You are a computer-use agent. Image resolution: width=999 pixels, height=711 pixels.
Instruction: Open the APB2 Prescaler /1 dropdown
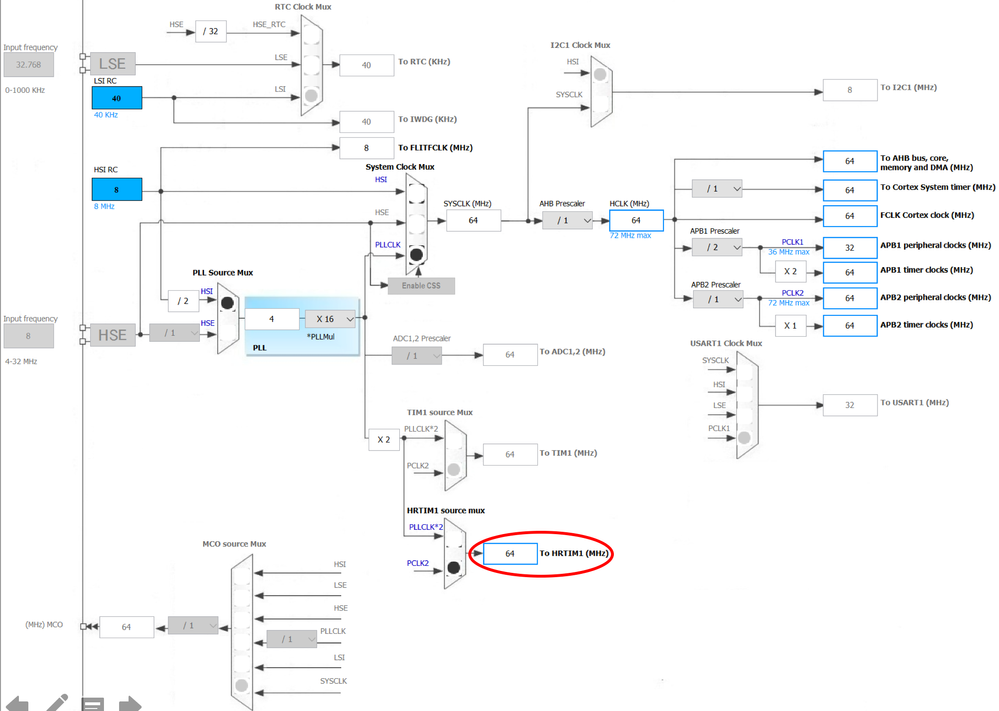point(717,299)
